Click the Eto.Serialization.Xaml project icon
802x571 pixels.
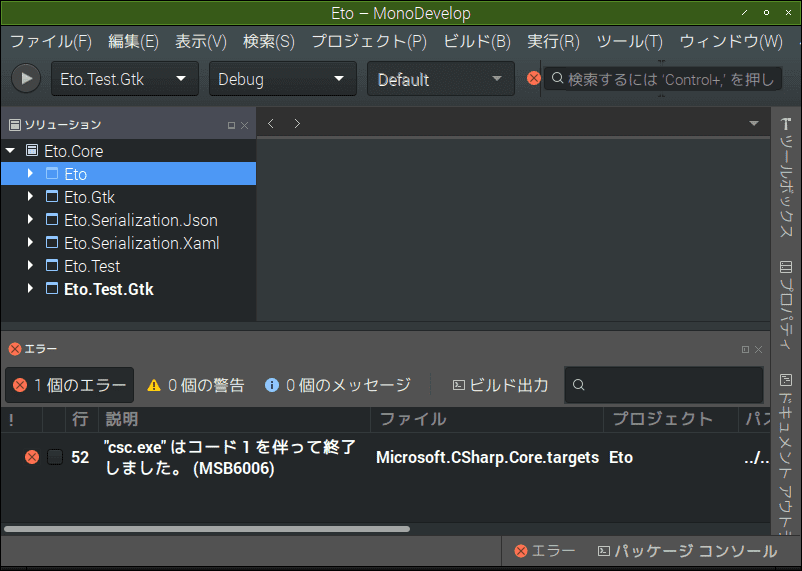pyautogui.click(x=52, y=243)
